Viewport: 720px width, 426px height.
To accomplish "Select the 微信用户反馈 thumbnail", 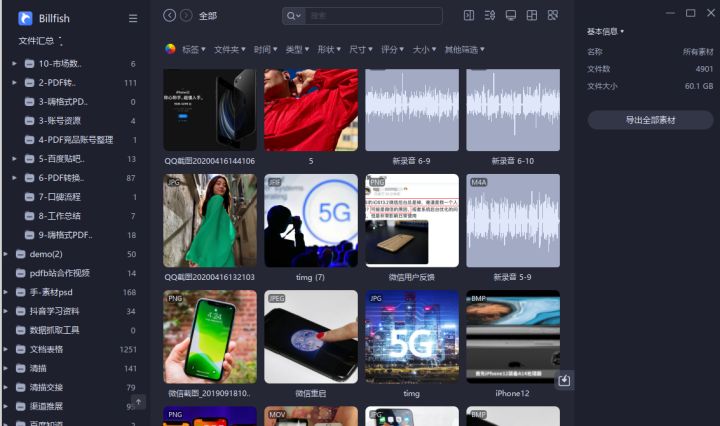I will click(412, 220).
